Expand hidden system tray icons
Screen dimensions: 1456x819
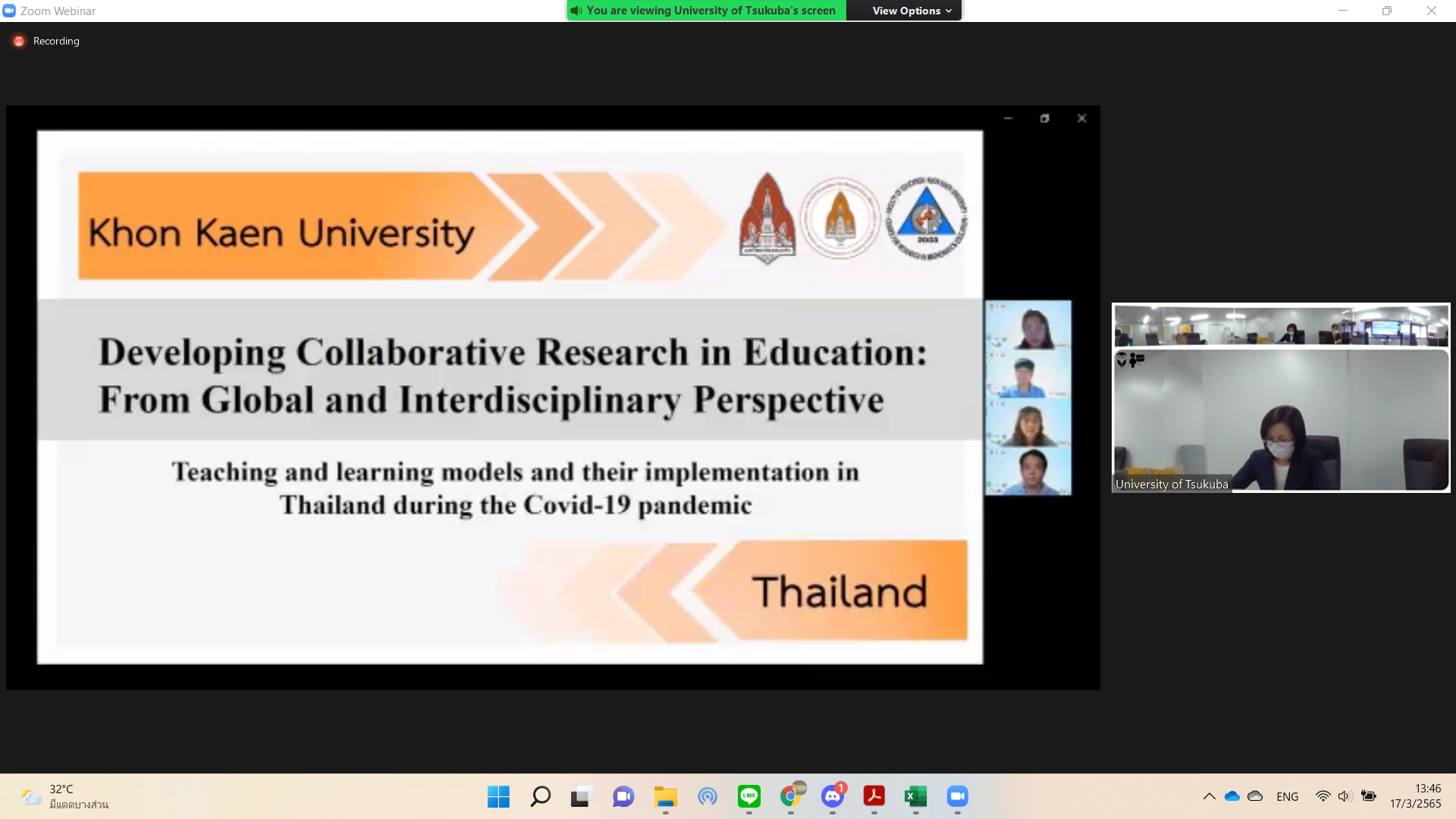click(x=1209, y=796)
